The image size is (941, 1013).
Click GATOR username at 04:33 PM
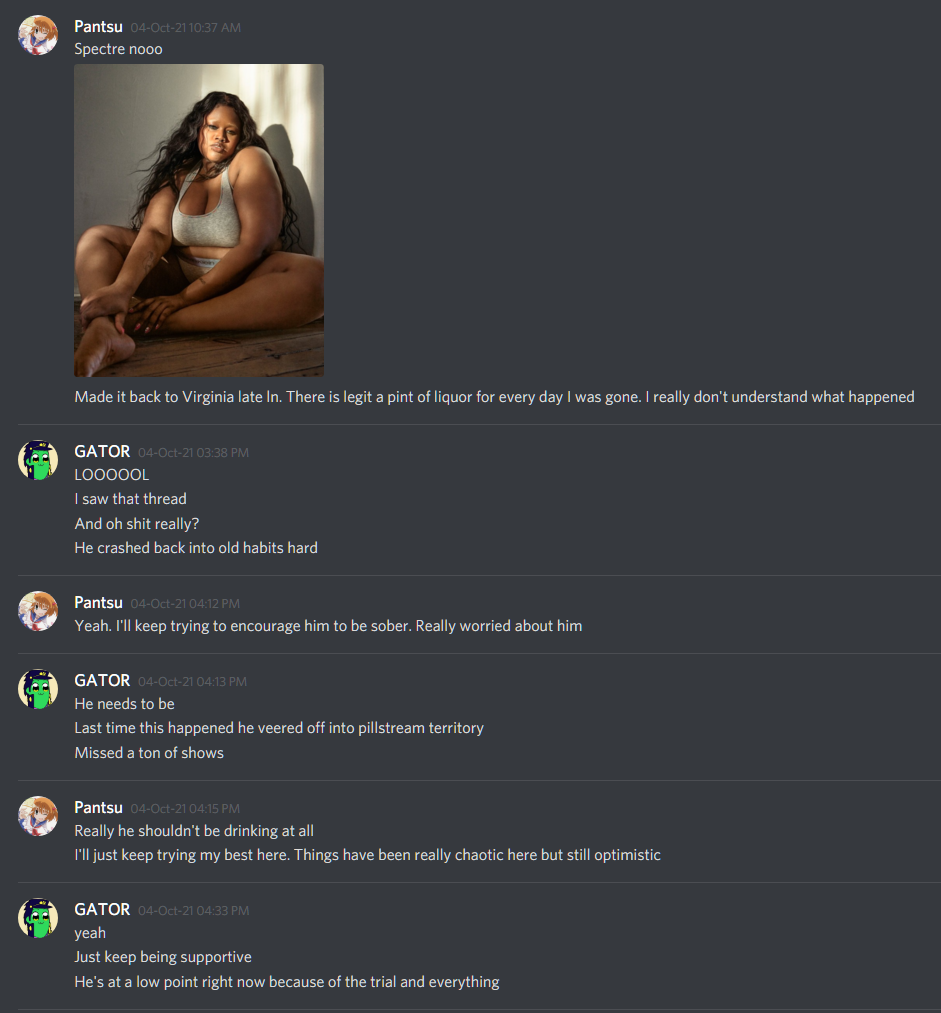tap(102, 910)
